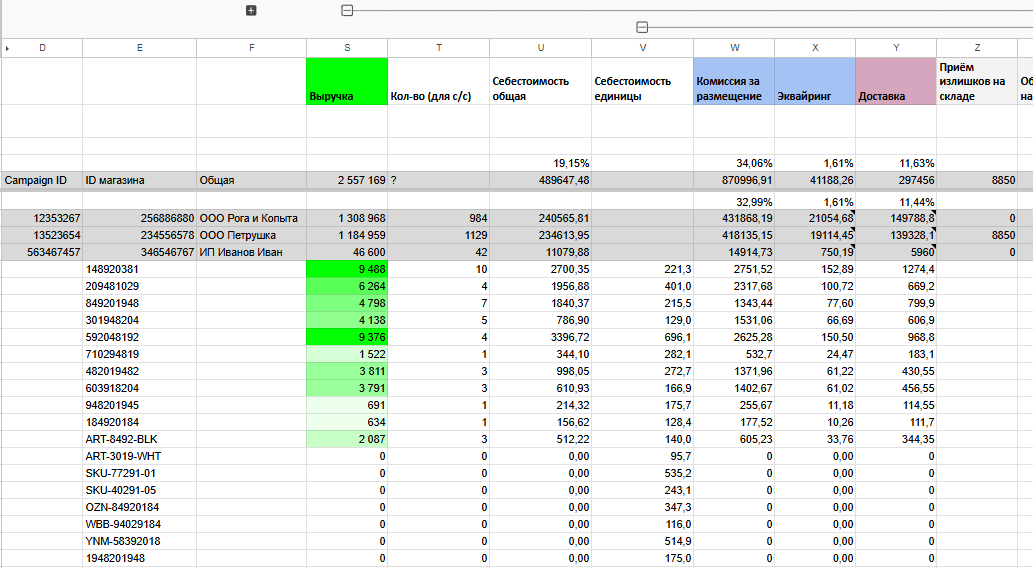
Task: Select column Z header
Action: (977, 48)
